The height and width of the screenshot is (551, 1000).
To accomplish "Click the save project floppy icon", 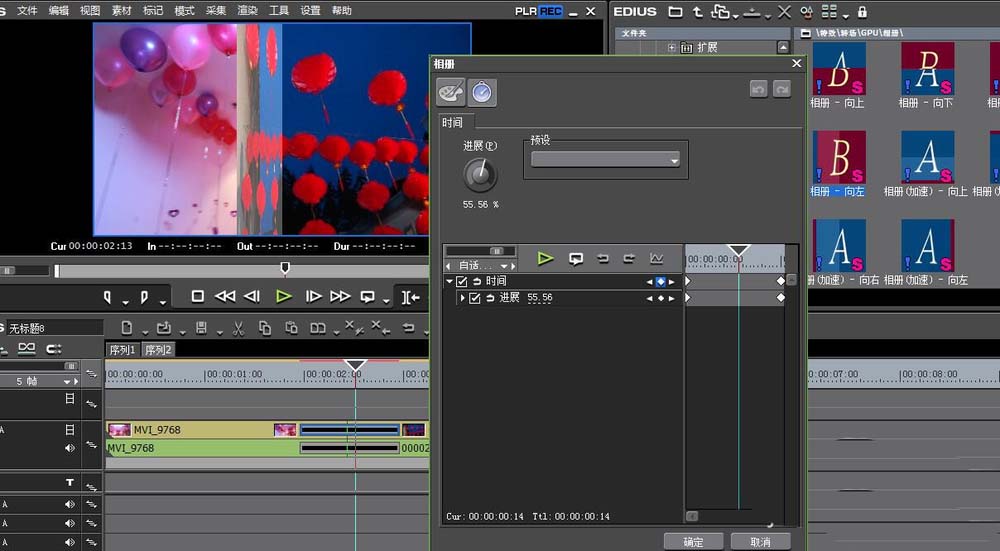I will coord(201,328).
